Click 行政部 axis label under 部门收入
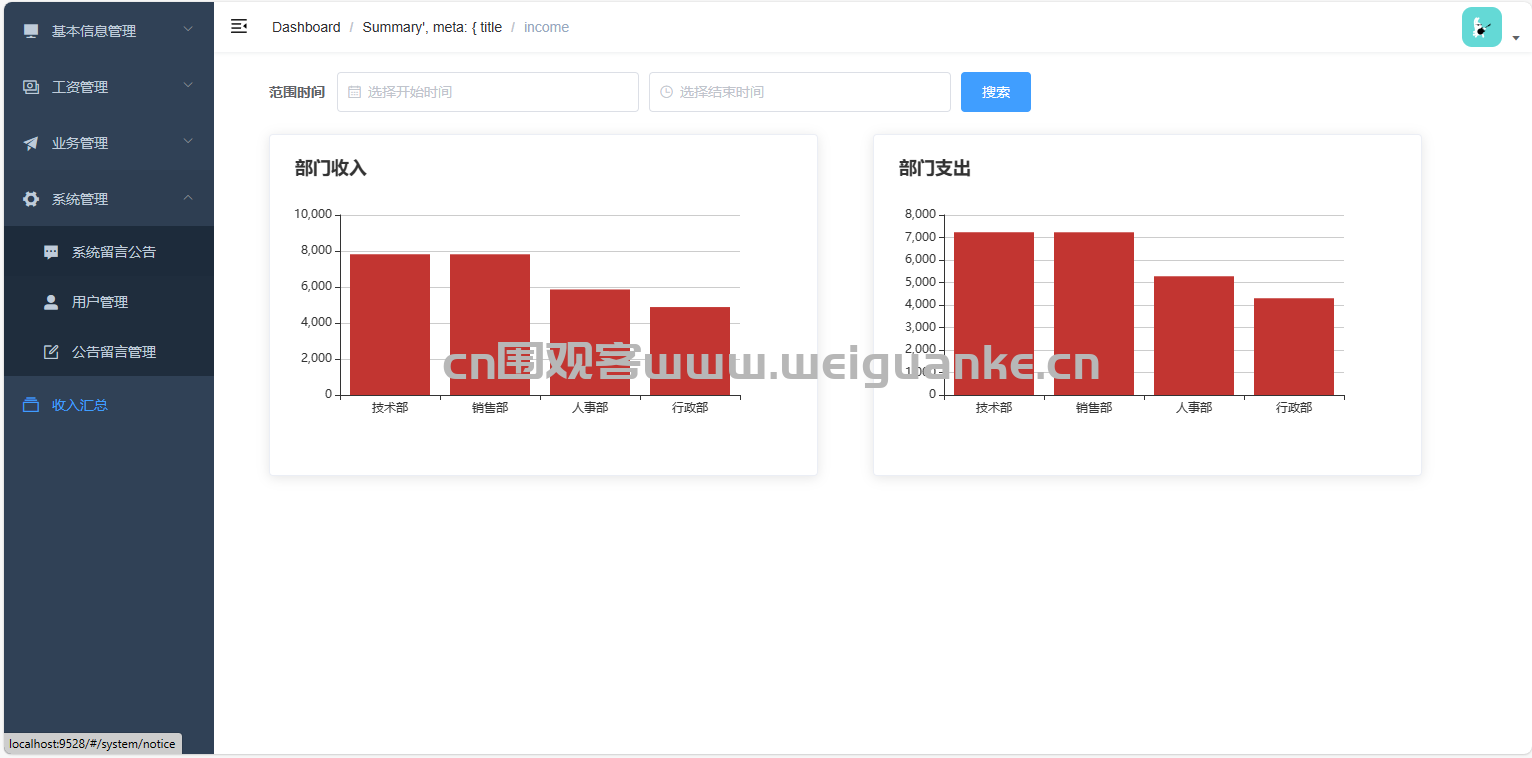Image resolution: width=1532 pixels, height=758 pixels. (690, 408)
